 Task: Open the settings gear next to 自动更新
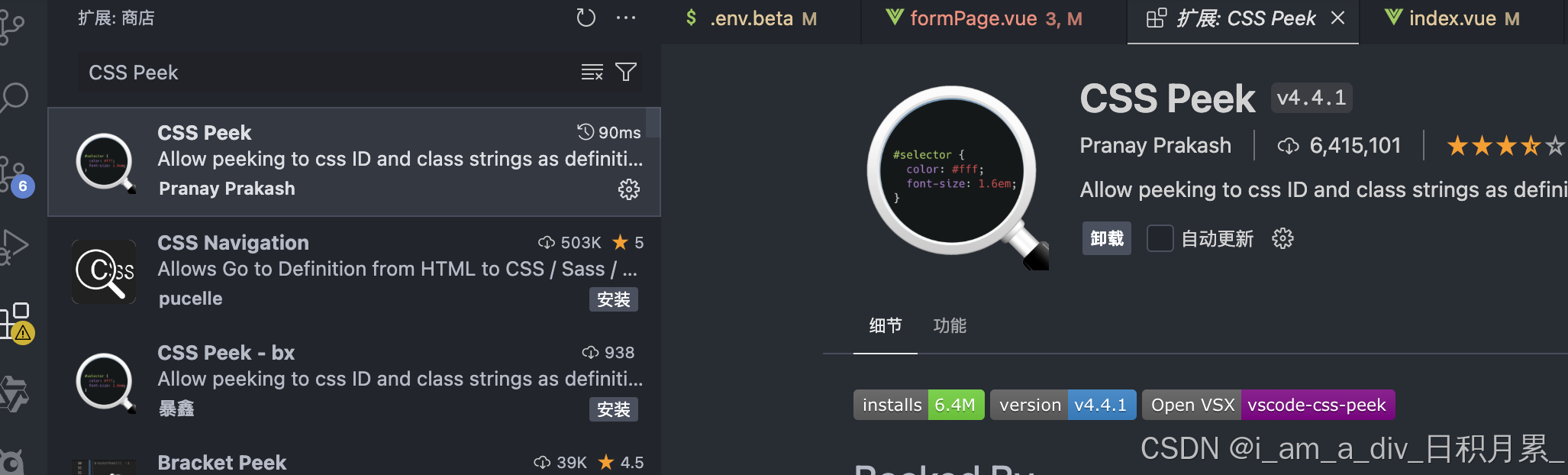click(1282, 239)
